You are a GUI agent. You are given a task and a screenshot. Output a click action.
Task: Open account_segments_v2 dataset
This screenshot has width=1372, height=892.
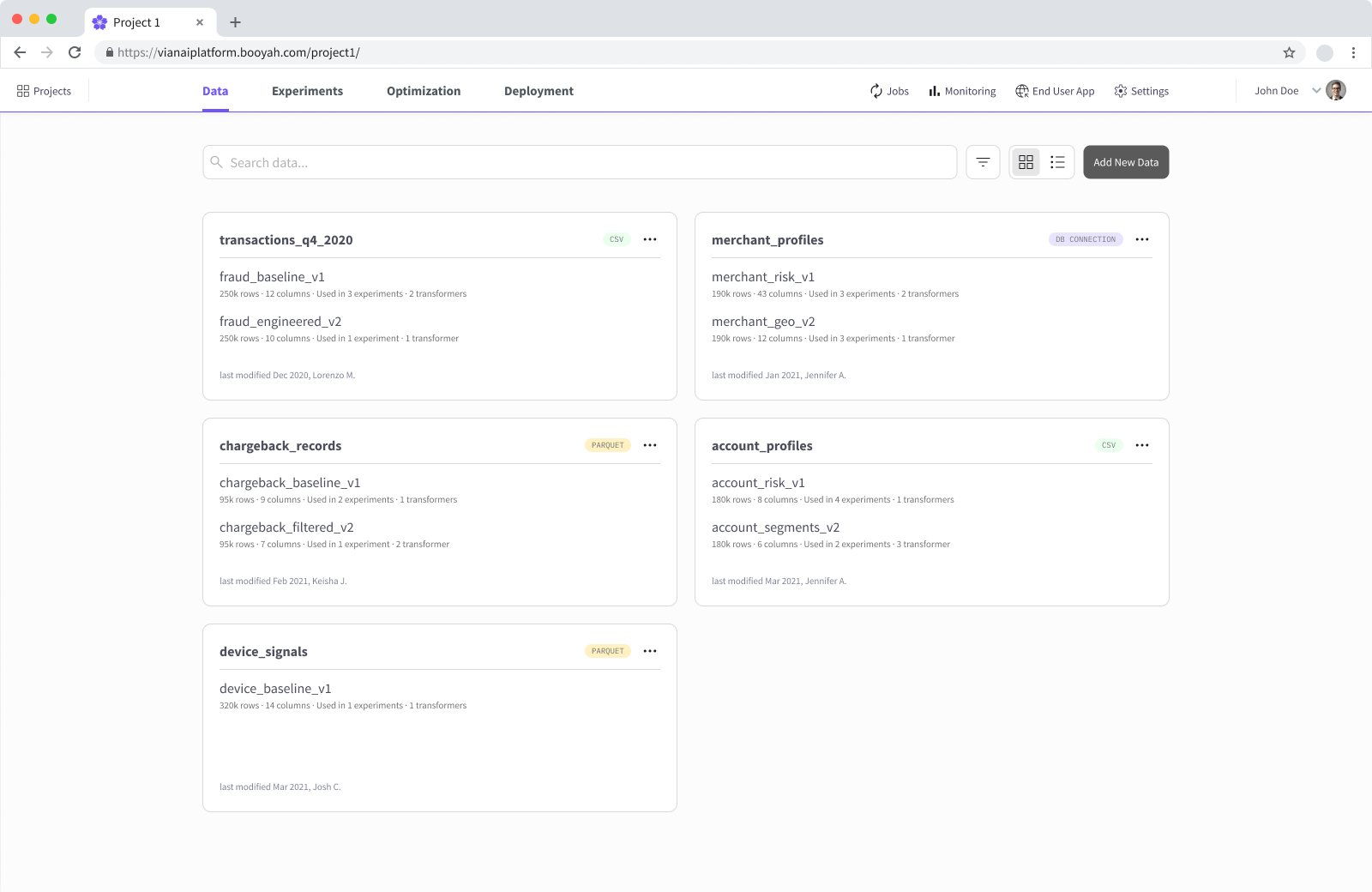pyautogui.click(x=775, y=527)
